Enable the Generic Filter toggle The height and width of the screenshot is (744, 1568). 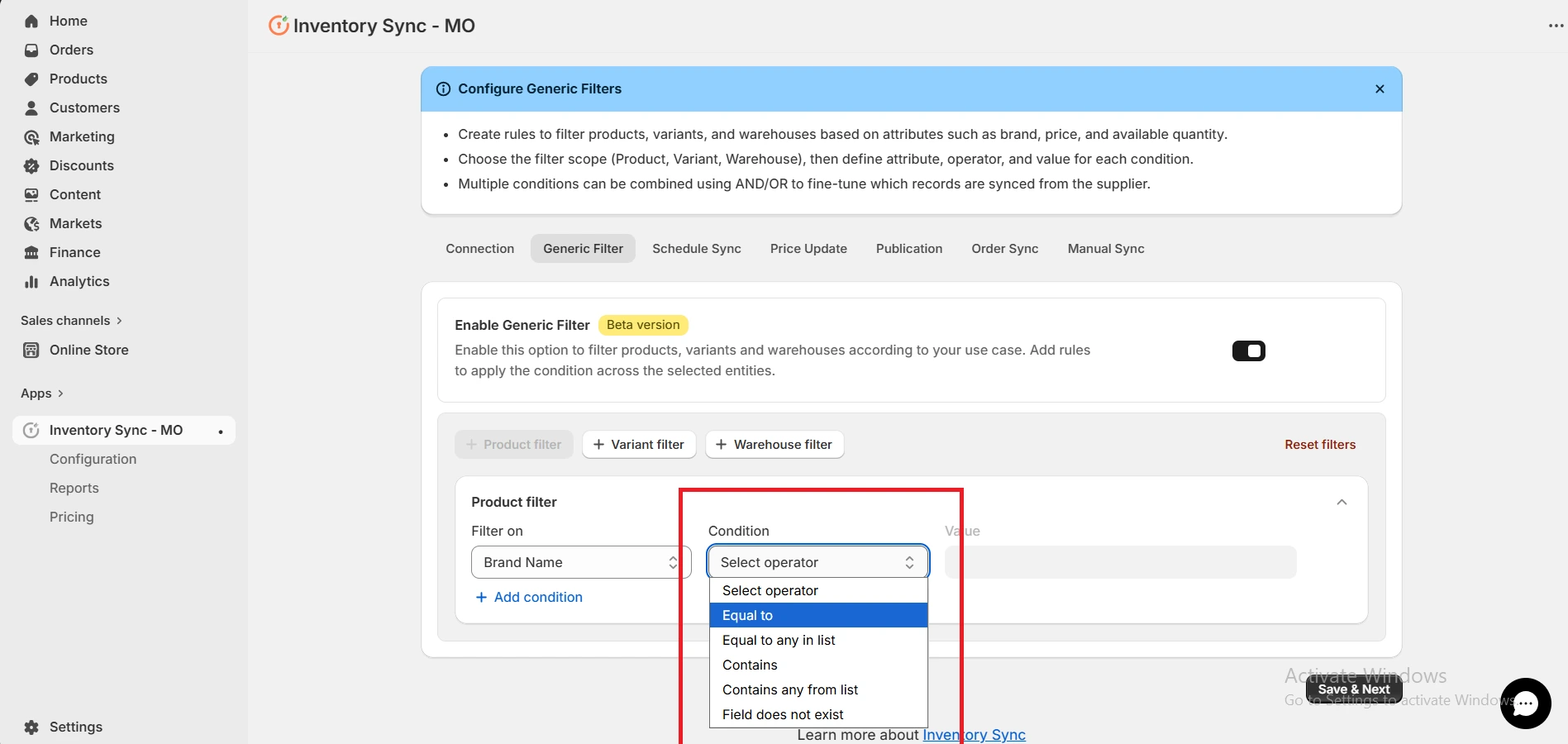(x=1248, y=351)
